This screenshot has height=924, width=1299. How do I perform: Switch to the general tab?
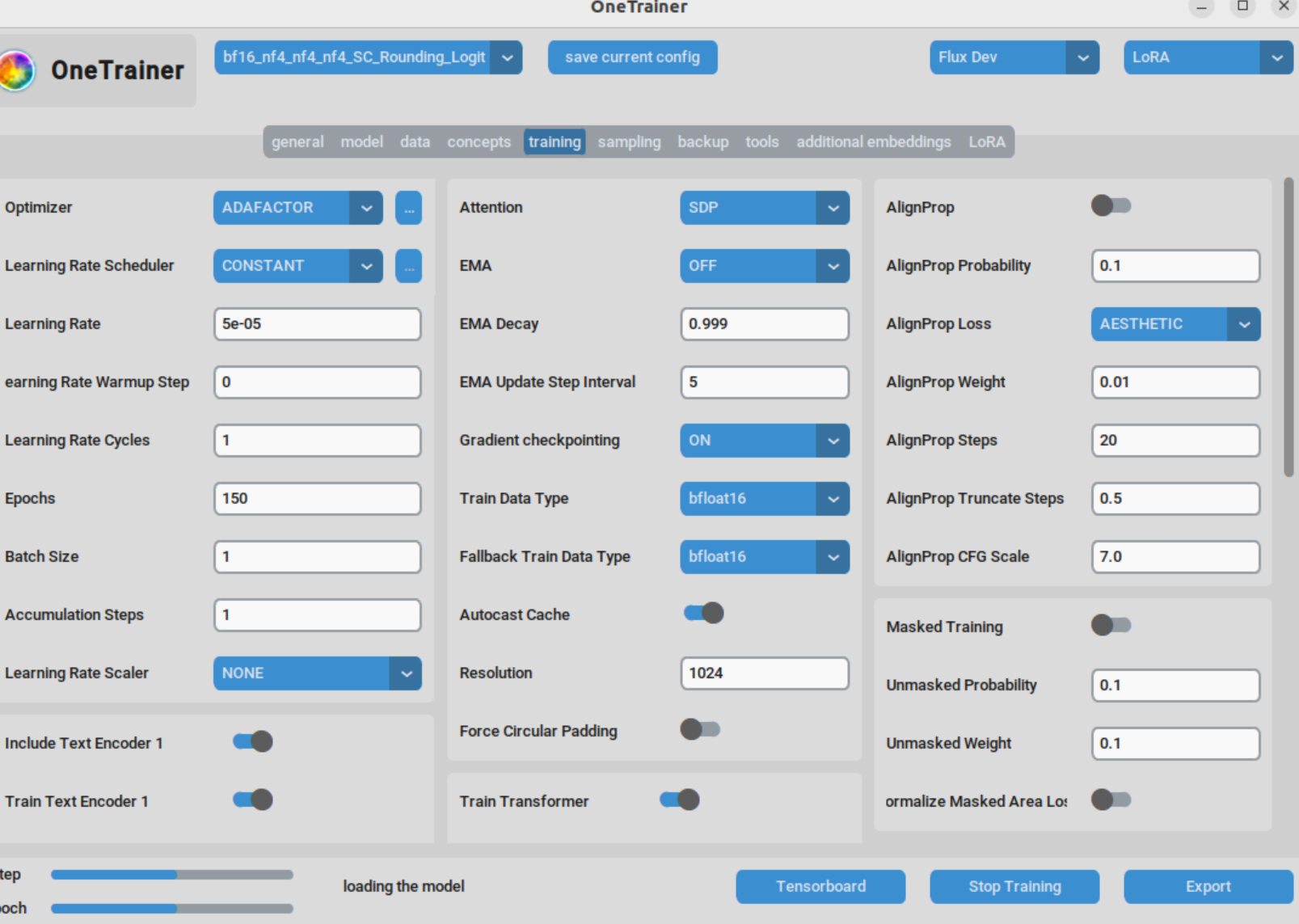click(x=297, y=141)
